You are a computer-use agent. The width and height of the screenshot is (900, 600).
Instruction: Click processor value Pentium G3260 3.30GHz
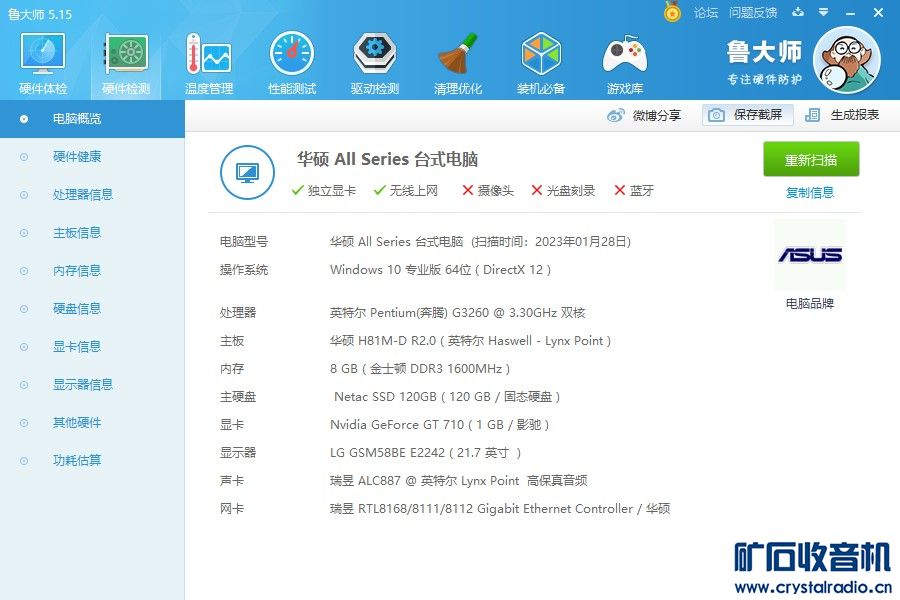[457, 313]
